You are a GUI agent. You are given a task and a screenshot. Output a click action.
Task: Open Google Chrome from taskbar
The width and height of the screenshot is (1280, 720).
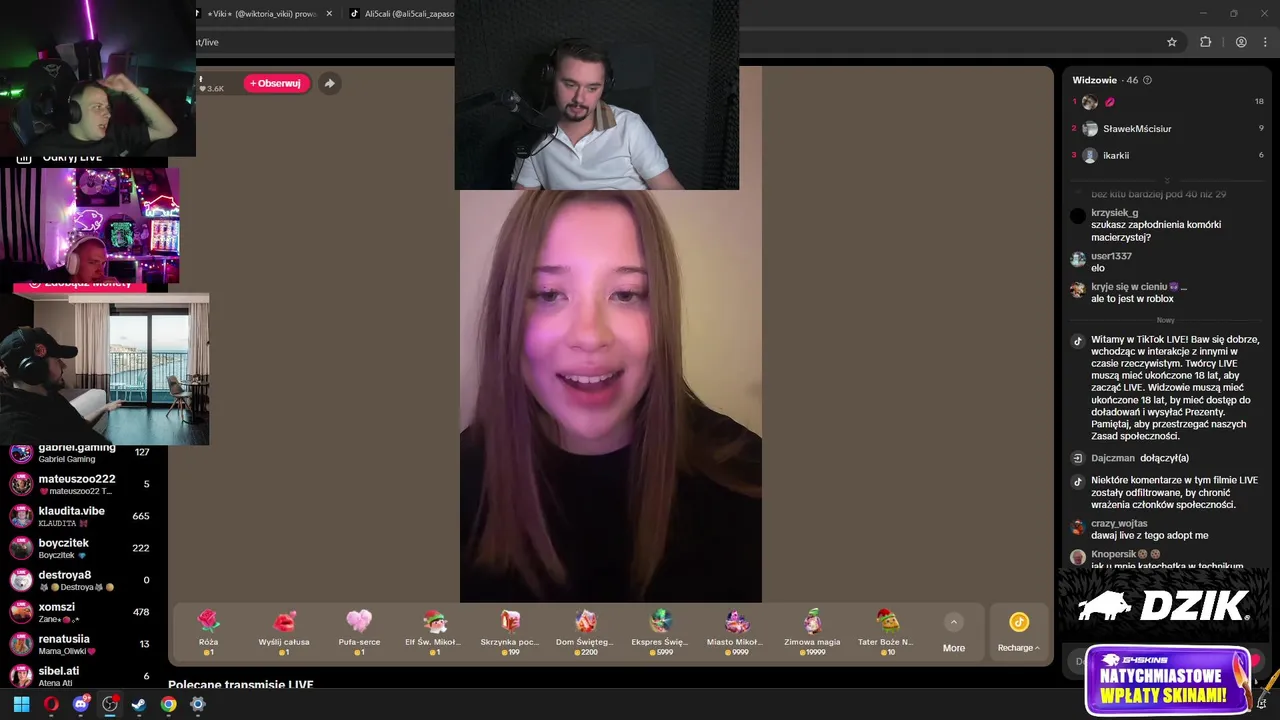[168, 704]
